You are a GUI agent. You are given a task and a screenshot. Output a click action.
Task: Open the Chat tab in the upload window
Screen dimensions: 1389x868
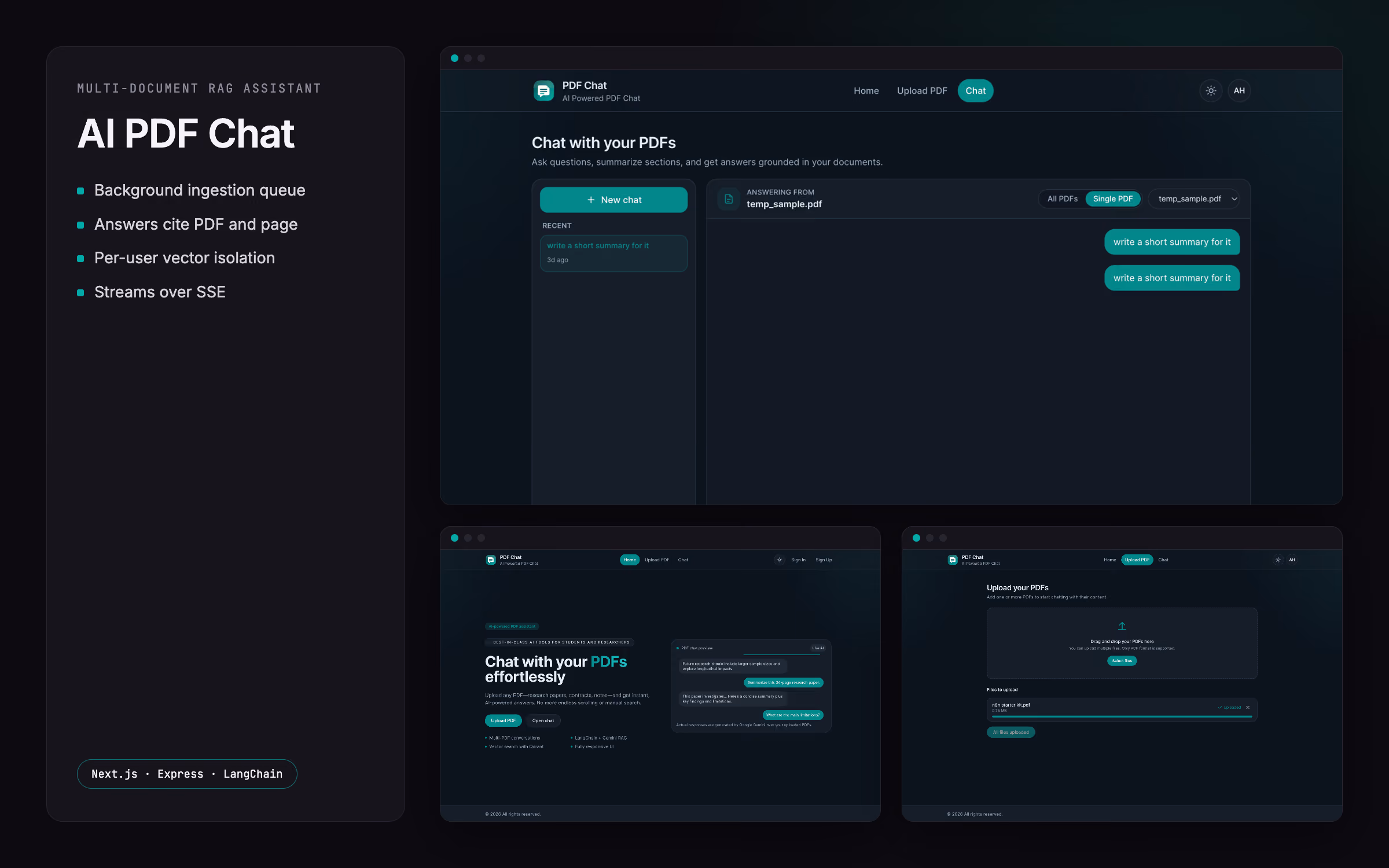click(1163, 560)
